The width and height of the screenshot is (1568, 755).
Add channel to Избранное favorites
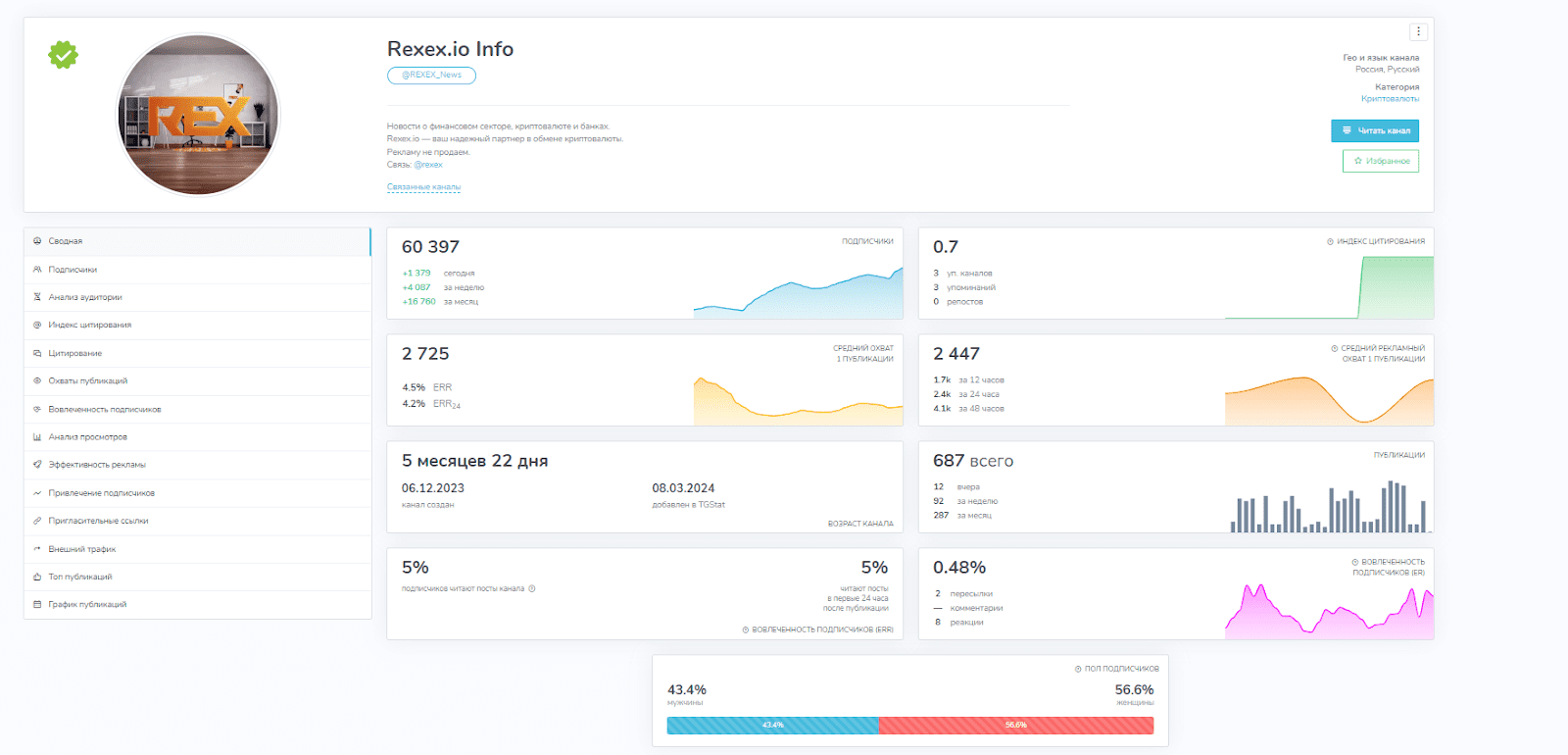pos(1381,161)
